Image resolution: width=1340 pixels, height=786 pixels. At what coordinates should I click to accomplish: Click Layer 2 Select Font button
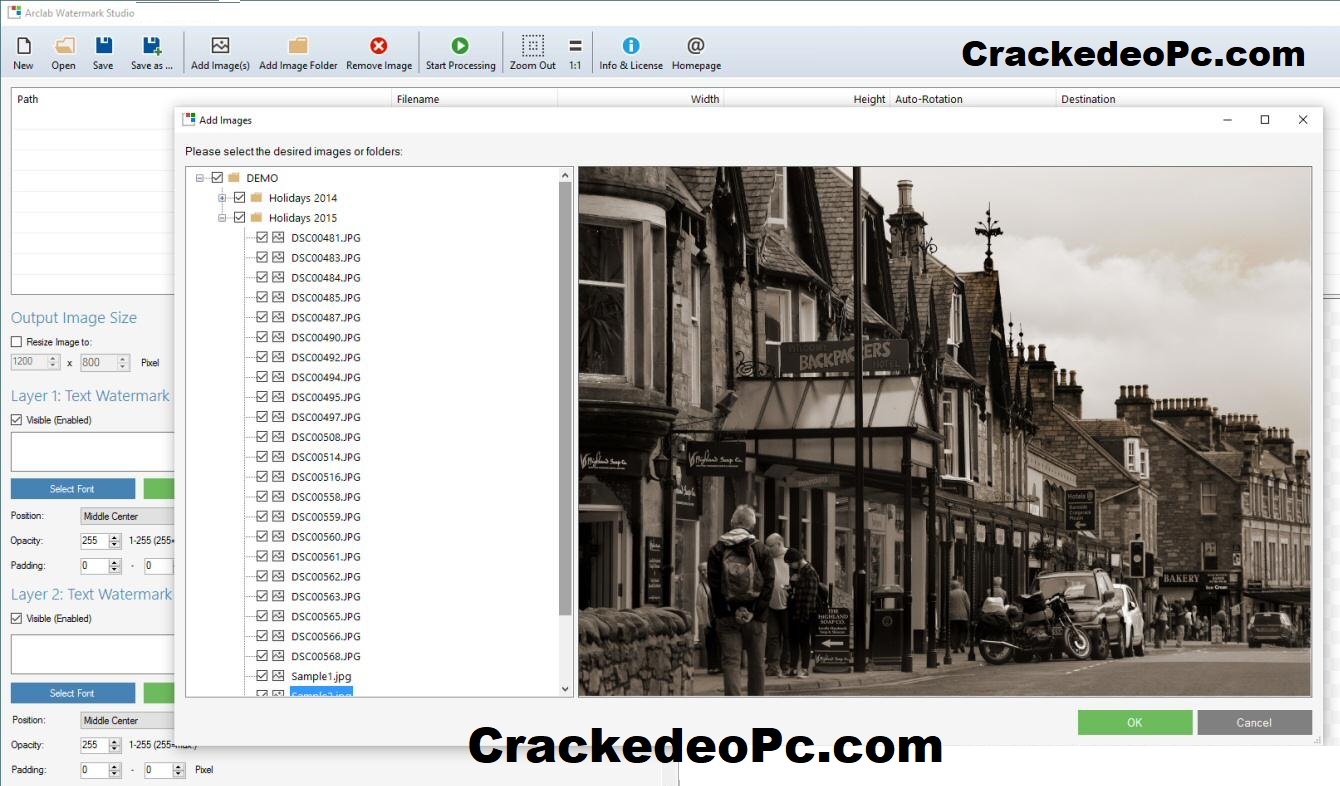click(73, 693)
